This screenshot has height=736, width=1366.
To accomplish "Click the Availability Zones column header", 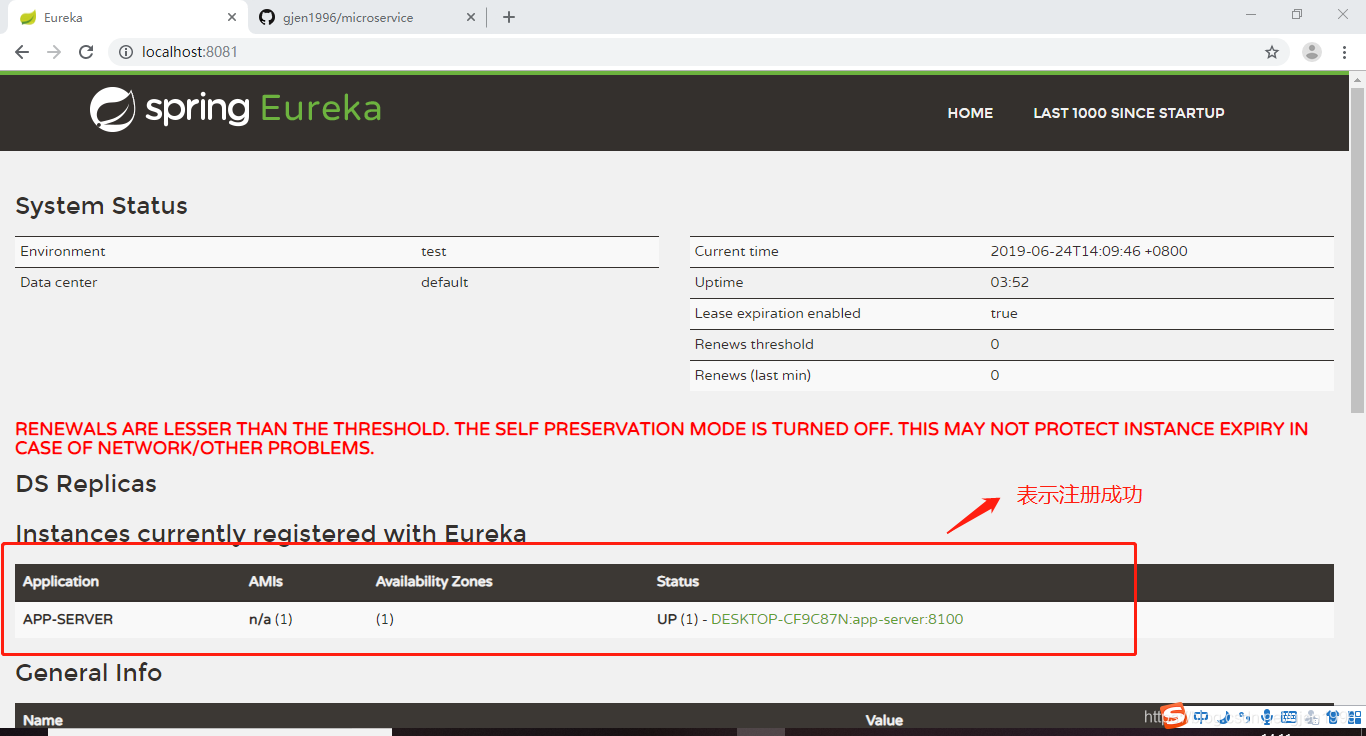I will (x=434, y=581).
